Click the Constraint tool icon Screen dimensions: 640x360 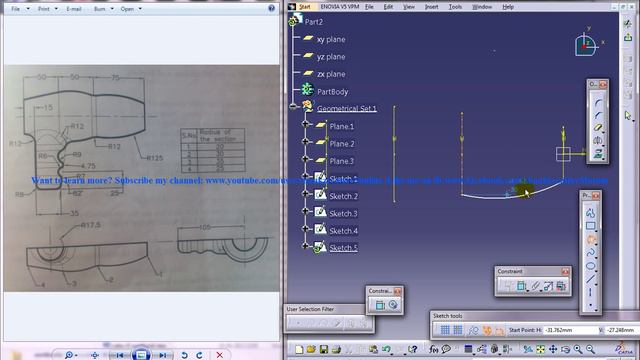[x=522, y=286]
